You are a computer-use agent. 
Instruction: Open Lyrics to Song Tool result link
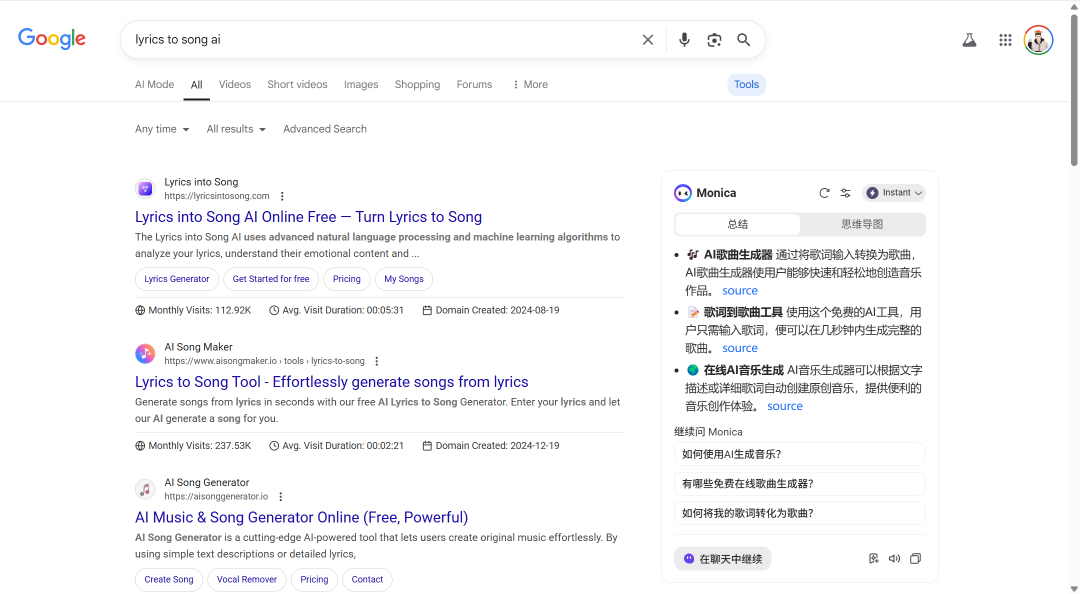pyautogui.click(x=332, y=382)
